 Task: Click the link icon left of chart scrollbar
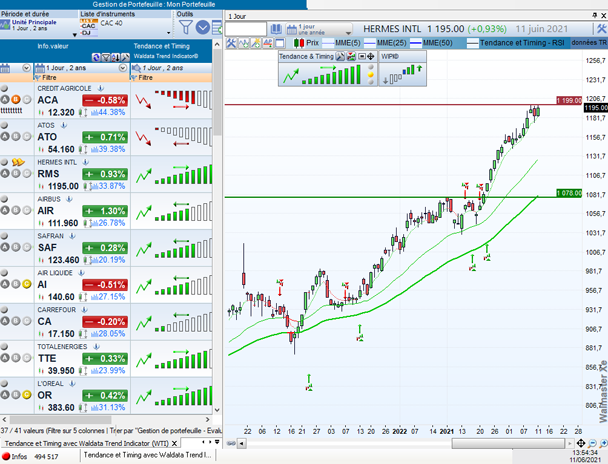[x=231, y=443]
